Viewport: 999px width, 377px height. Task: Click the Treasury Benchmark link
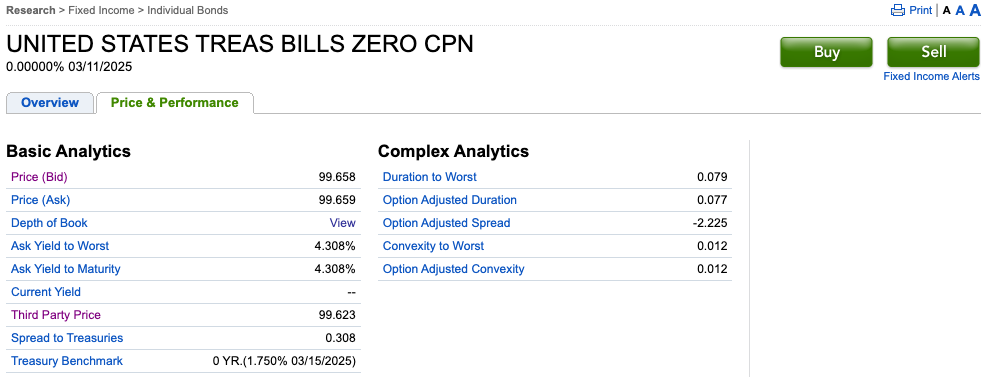[x=67, y=361]
